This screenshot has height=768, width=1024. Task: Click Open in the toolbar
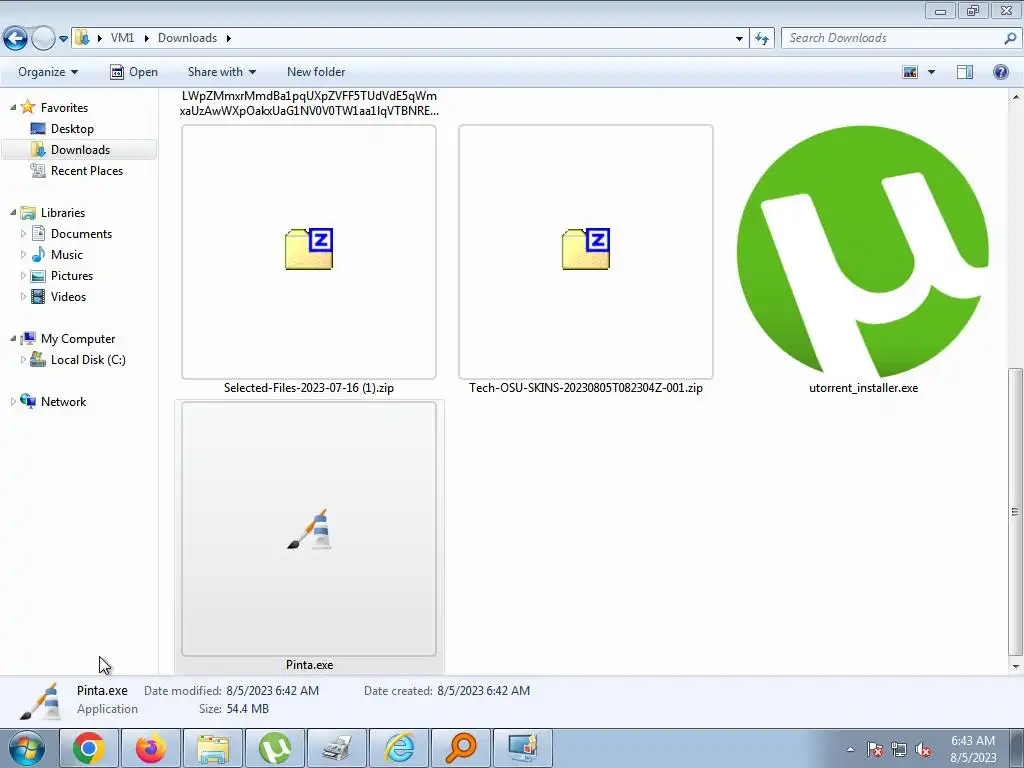(x=134, y=72)
